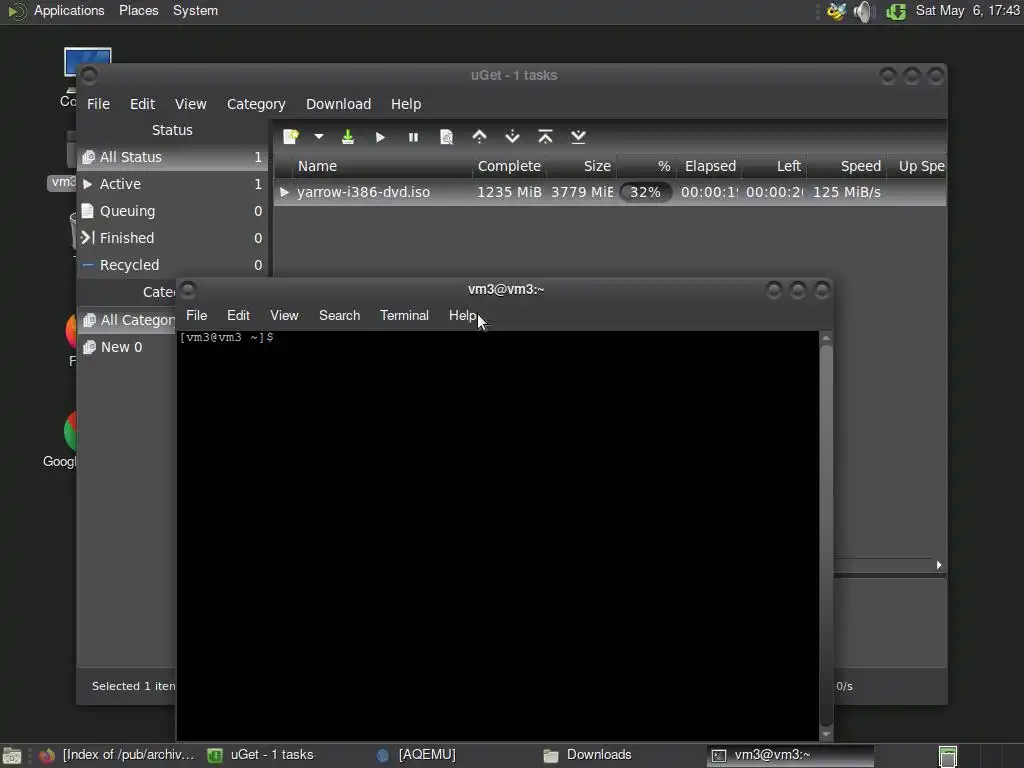Sort by Left column header
Screen dimensions: 1024x768
775,166
